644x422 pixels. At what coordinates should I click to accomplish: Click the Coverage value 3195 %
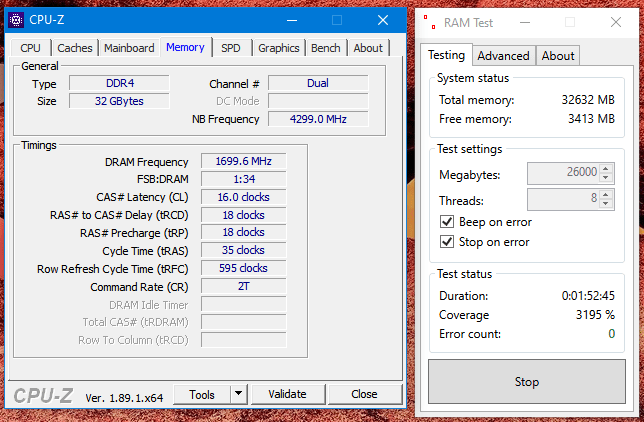point(595,315)
